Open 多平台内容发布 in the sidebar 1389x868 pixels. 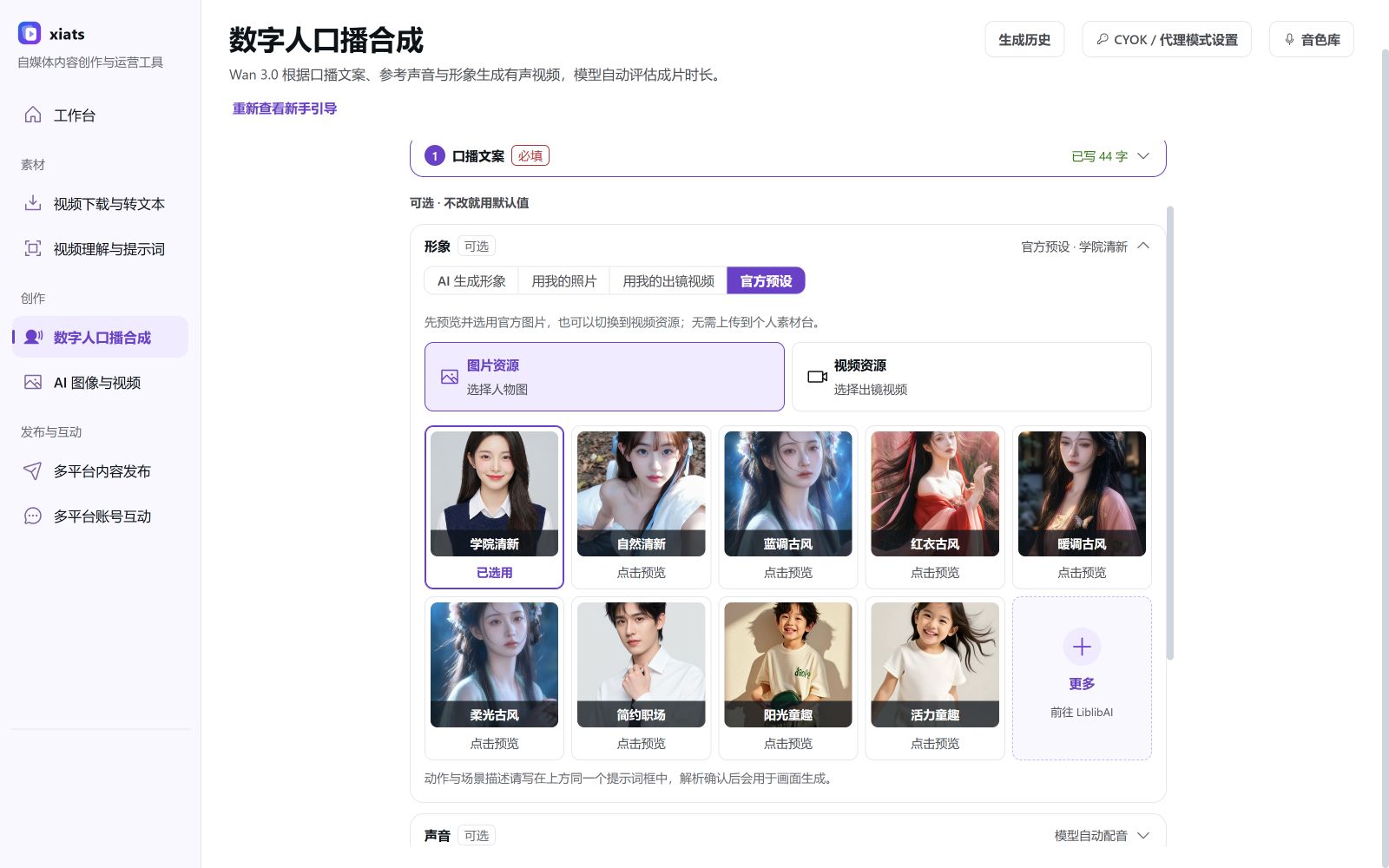[100, 470]
